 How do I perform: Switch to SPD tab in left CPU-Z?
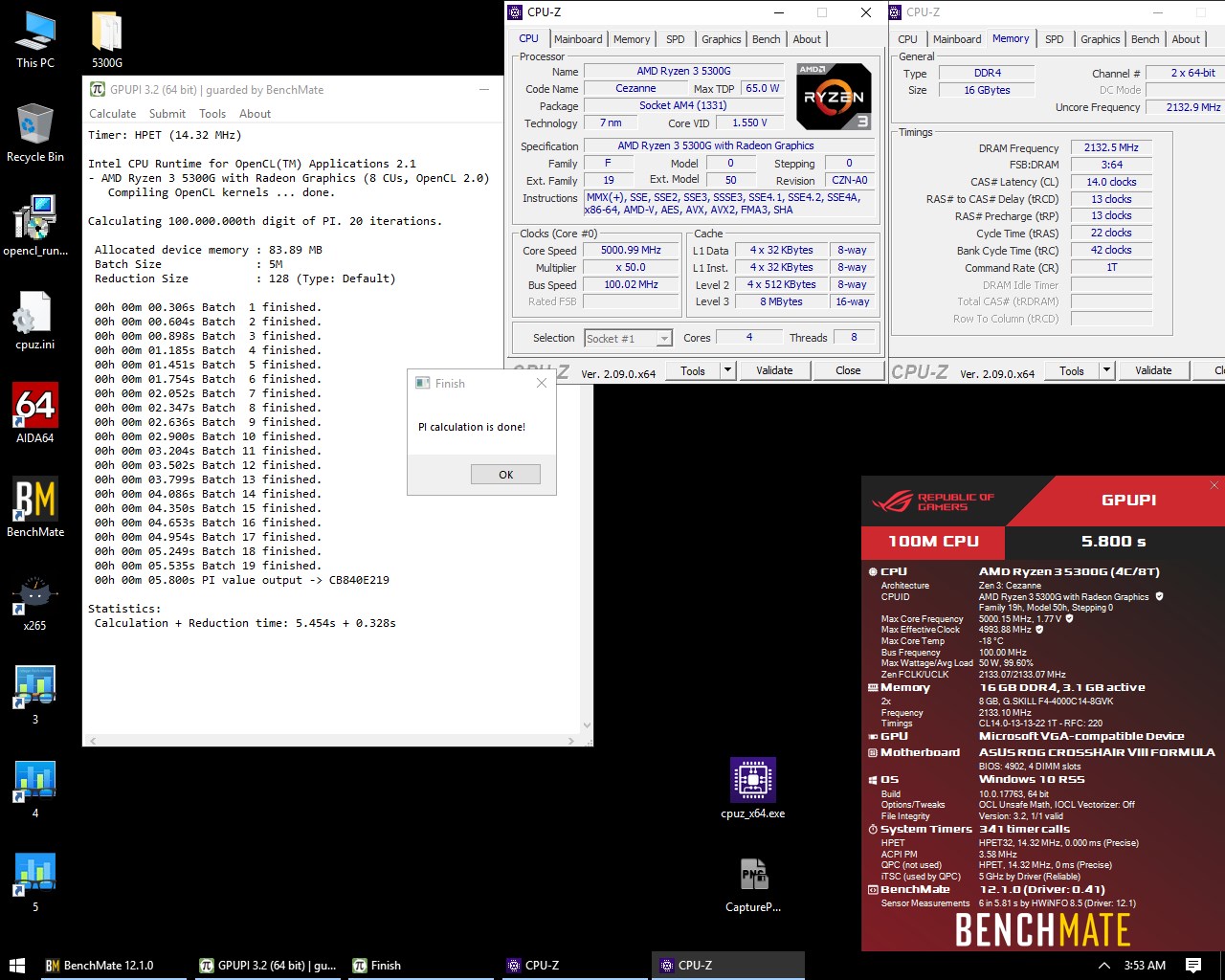[x=676, y=39]
